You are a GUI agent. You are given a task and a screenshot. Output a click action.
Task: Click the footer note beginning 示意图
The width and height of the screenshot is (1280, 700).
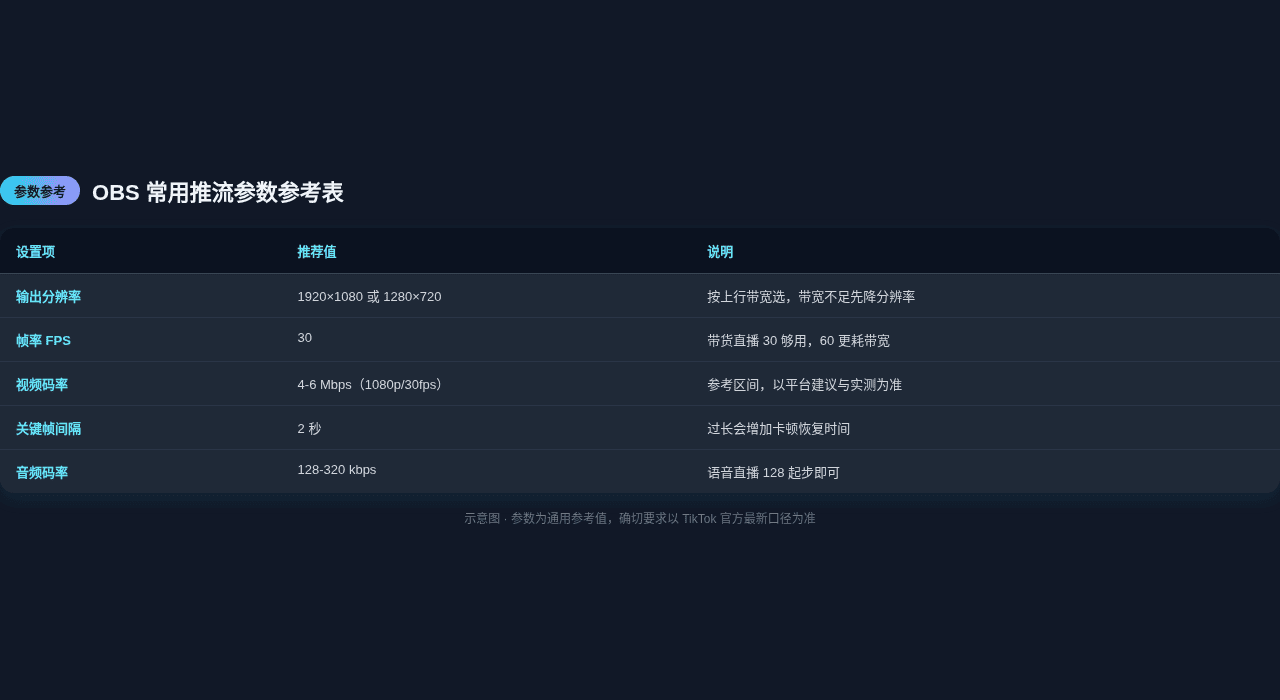coord(640,519)
